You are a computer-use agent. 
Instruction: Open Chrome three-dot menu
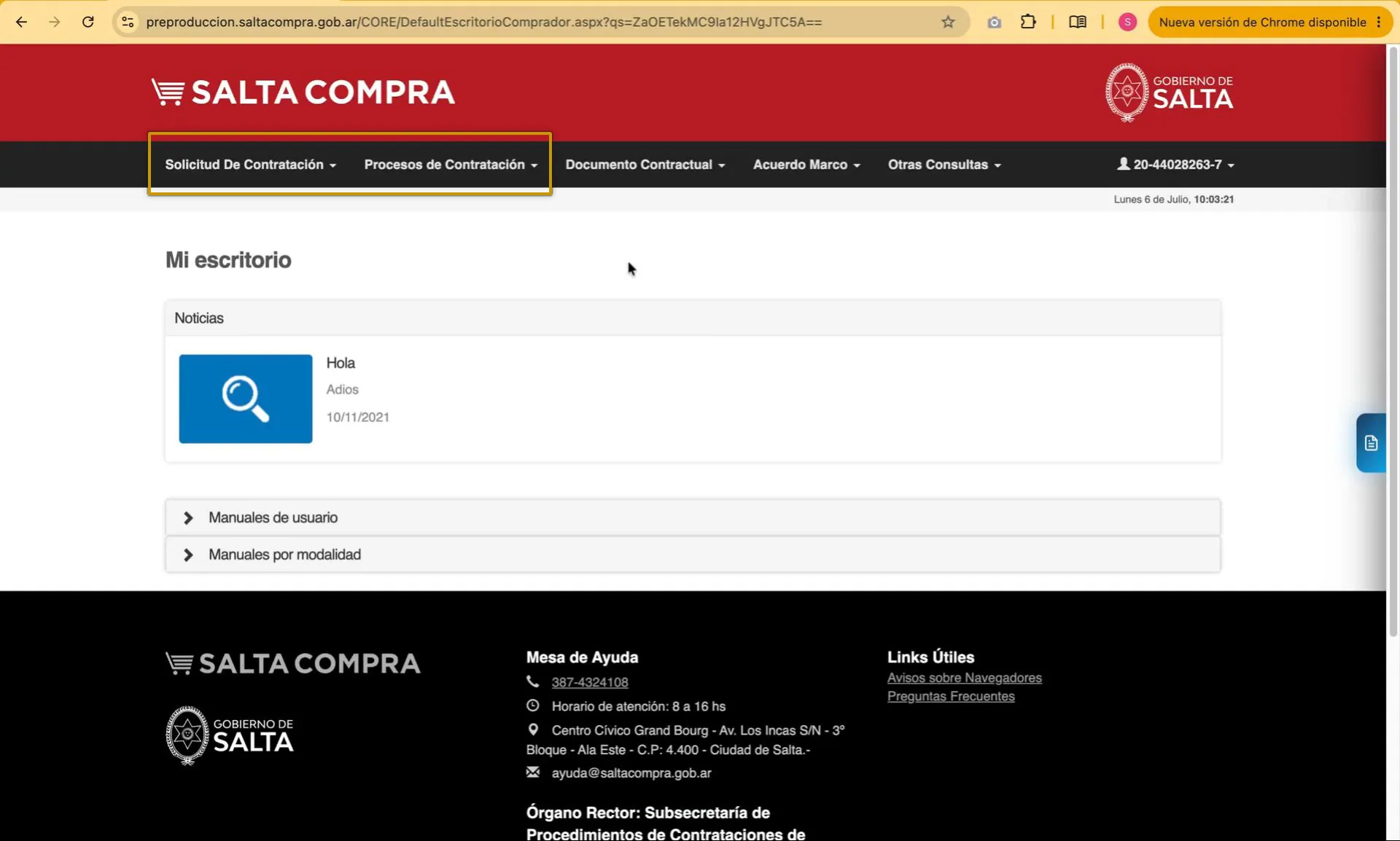point(1379,22)
